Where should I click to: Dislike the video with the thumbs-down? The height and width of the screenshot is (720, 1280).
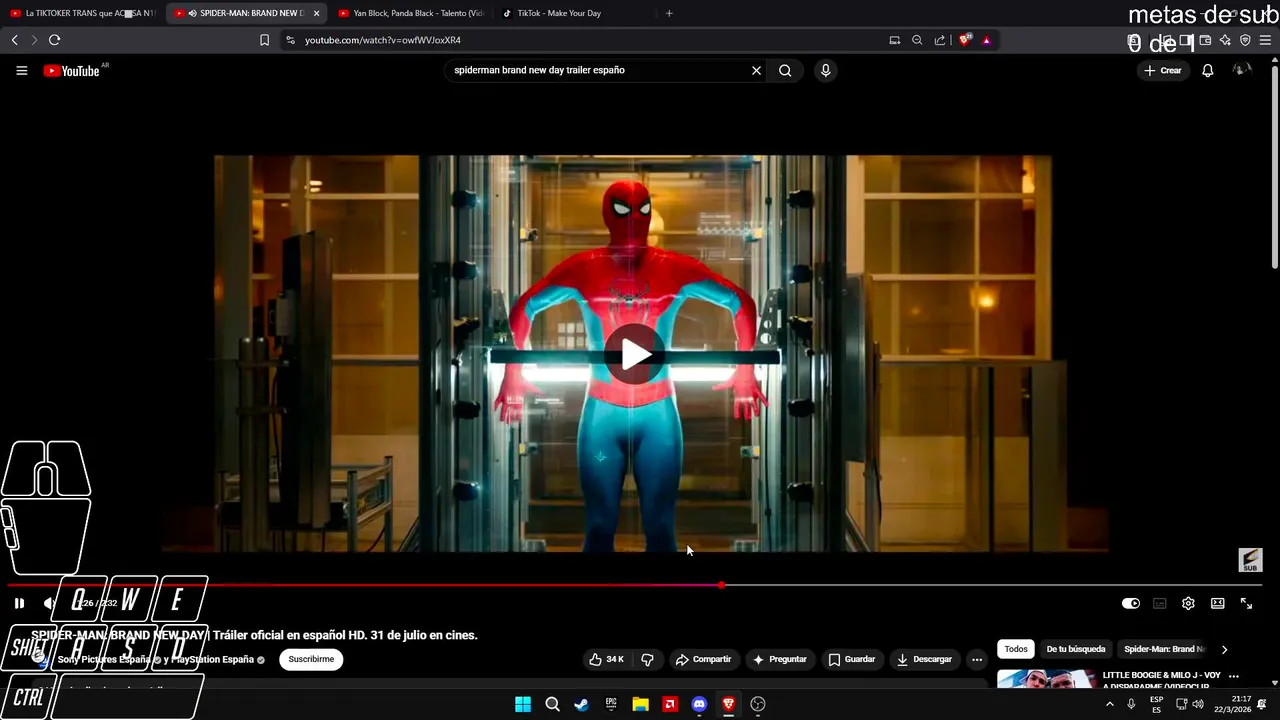click(x=647, y=659)
